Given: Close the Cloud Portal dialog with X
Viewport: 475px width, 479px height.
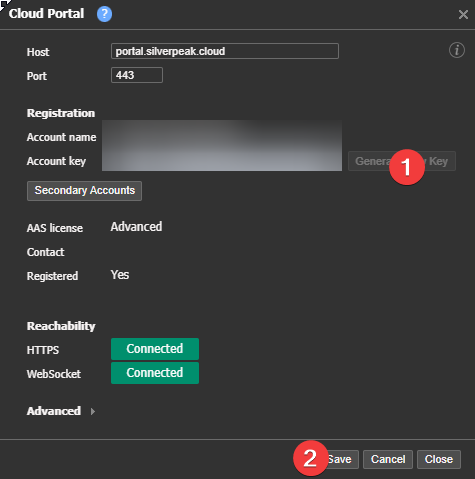Looking at the screenshot, I should [x=463, y=14].
